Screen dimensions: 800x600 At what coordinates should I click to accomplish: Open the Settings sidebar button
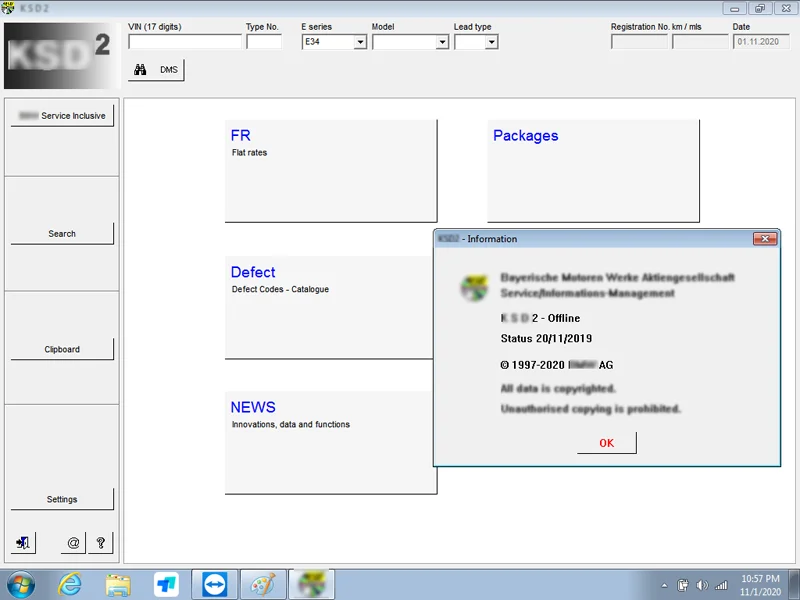tap(62, 499)
